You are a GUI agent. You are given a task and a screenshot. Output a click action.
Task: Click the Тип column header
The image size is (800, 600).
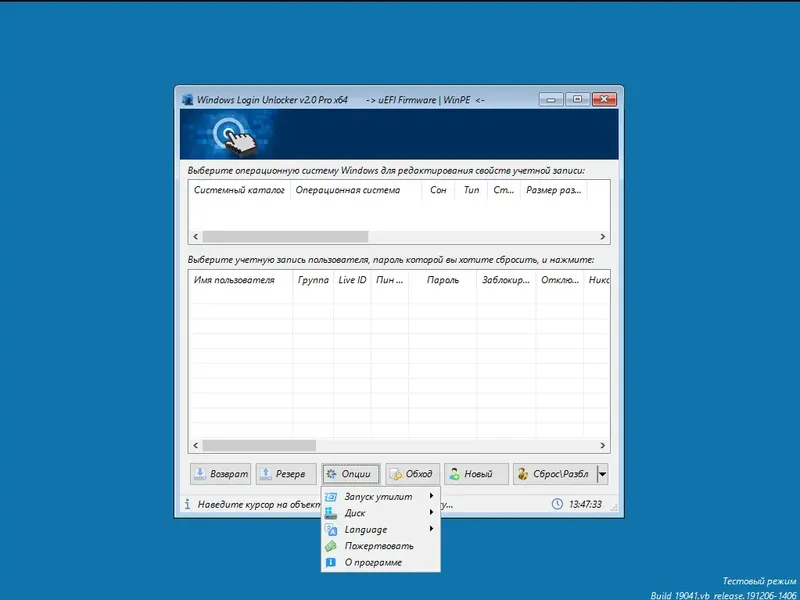tap(471, 190)
